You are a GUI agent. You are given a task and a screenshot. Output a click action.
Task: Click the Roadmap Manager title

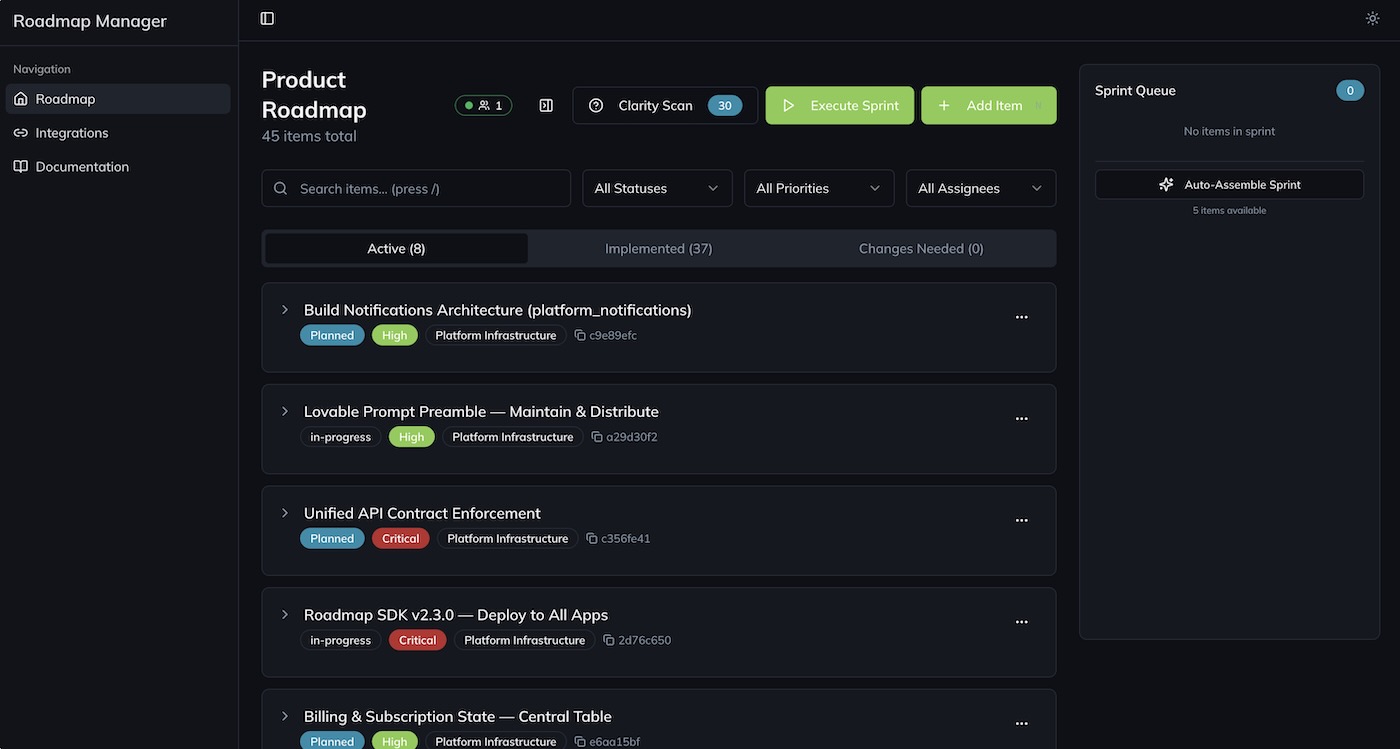90,21
